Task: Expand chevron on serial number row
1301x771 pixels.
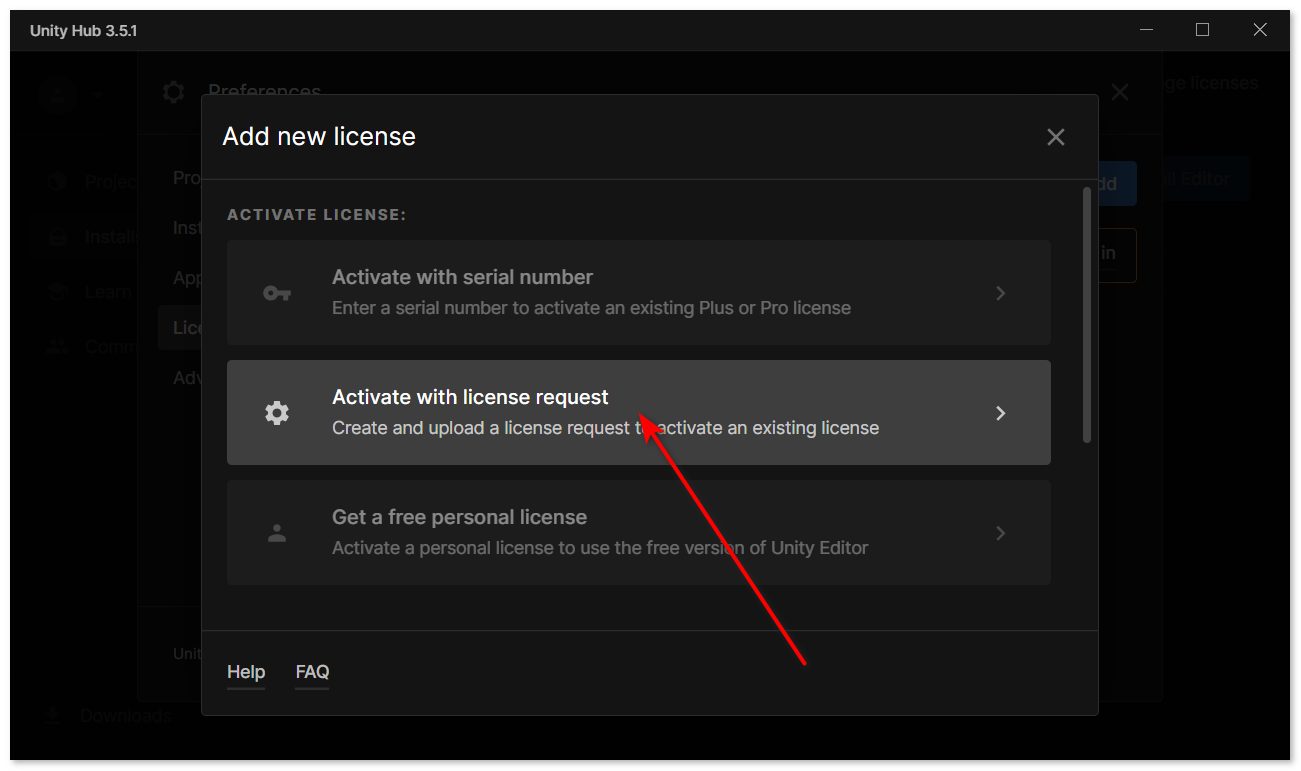Action: click(x=1001, y=293)
